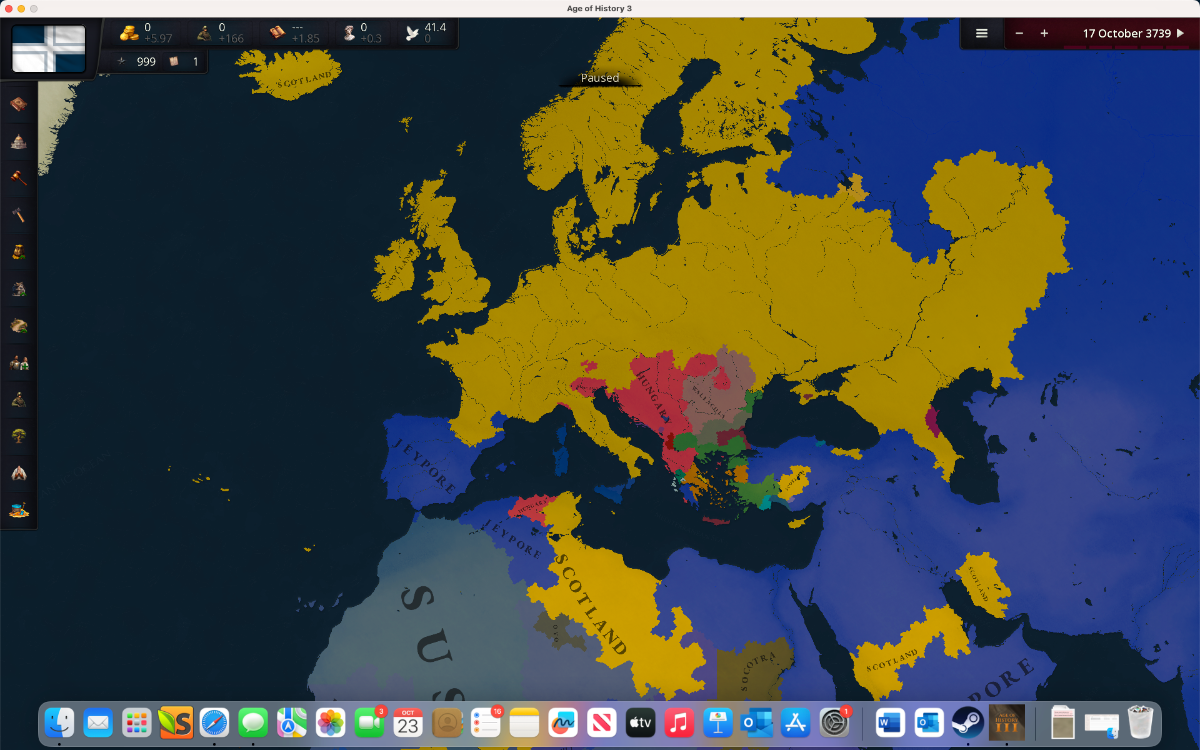Open the terrain mound sidebar icon
1200x750 pixels.
pyautogui.click(x=18, y=326)
